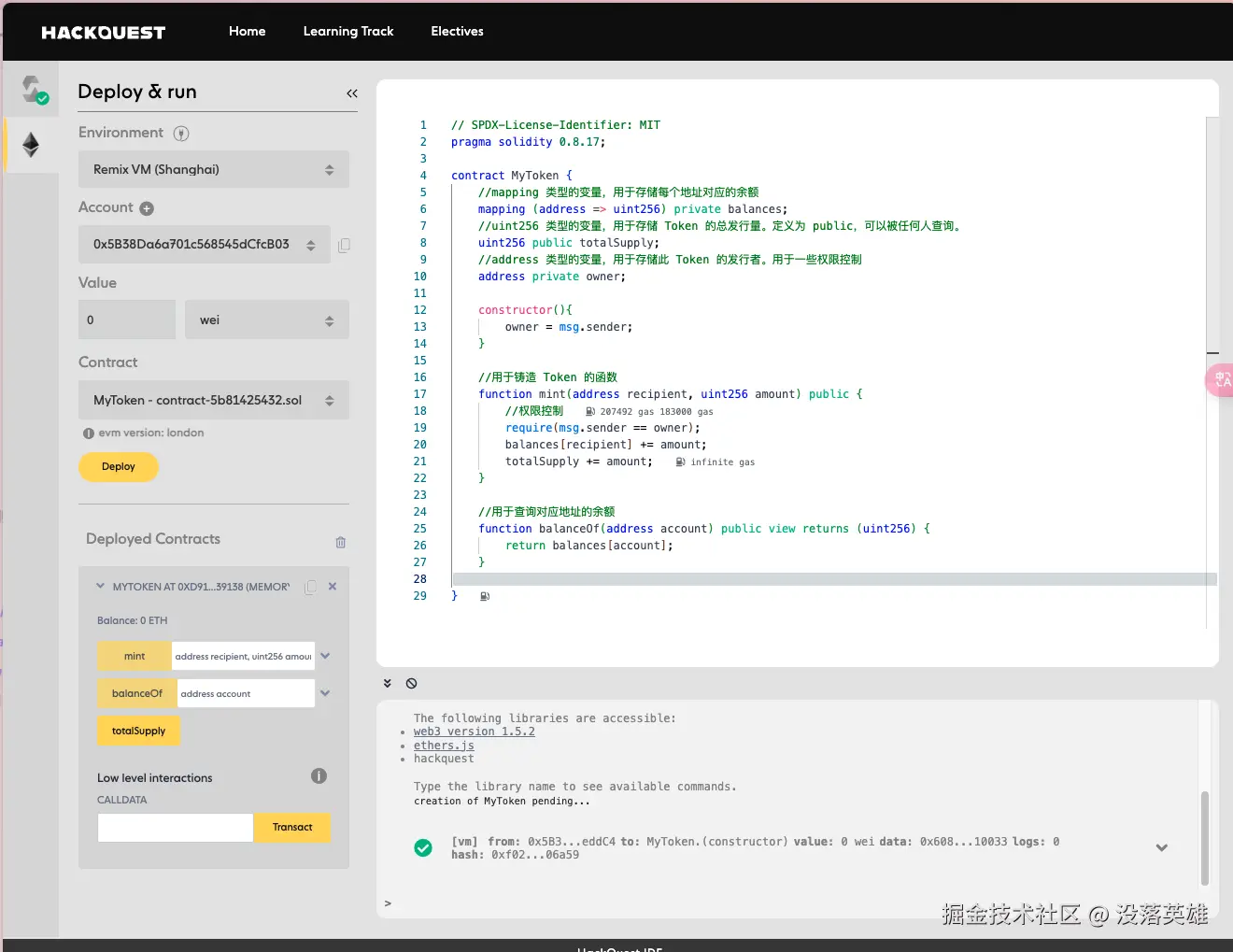The height and width of the screenshot is (952, 1233).
Task: Focus the mint parameters input field
Action: 243,656
